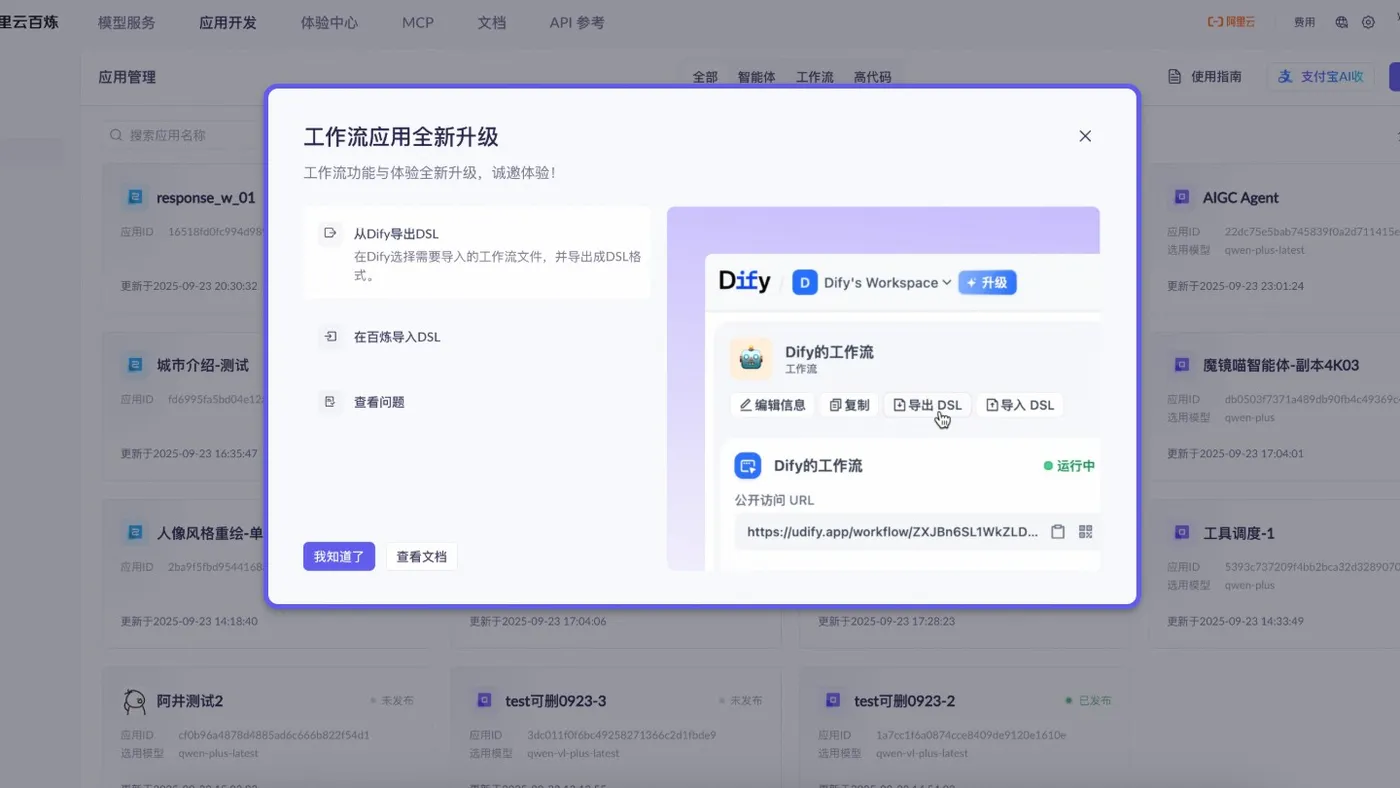
Task: Open the MCP menu
Action: point(418,22)
